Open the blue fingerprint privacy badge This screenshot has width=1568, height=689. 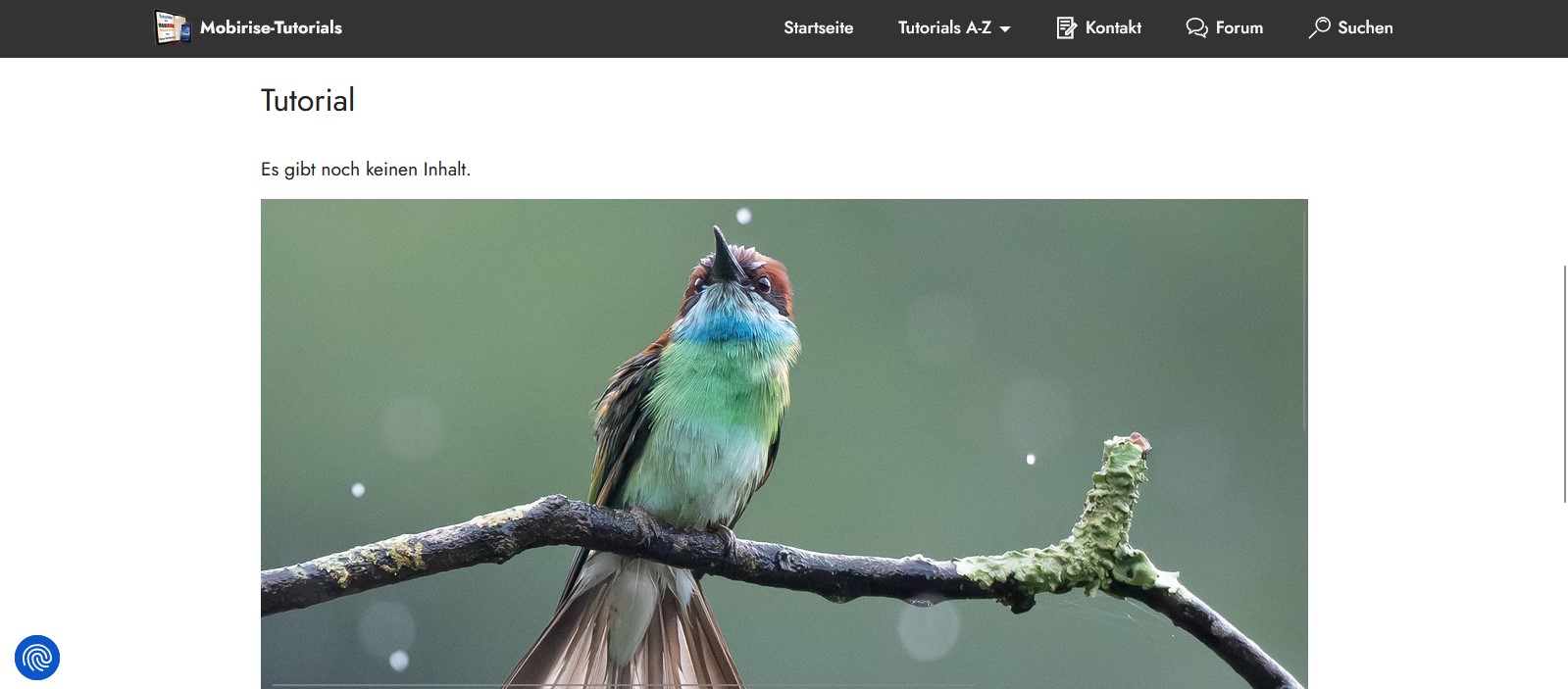click(x=37, y=657)
